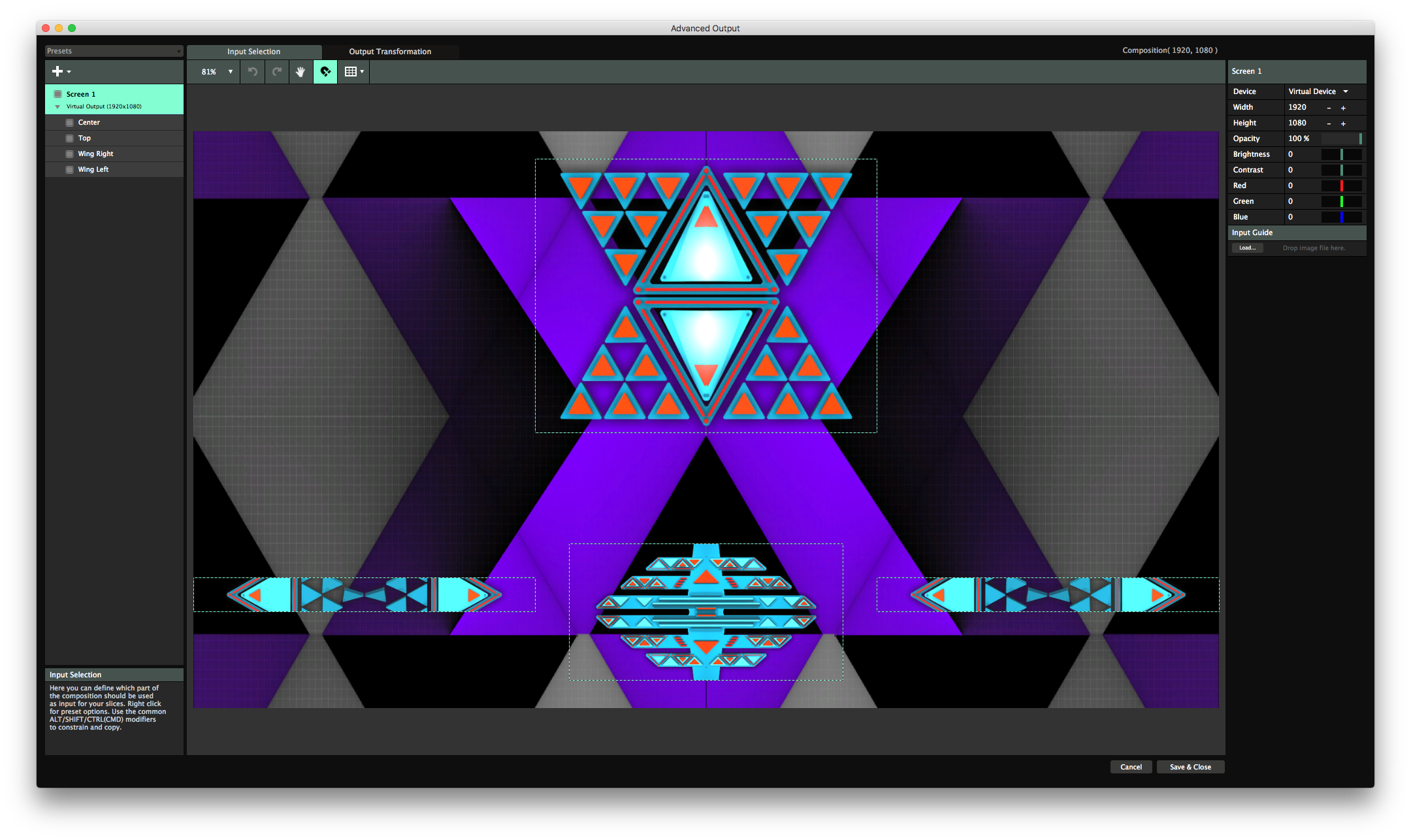Click the Undo icon in the toolbar

252,72
